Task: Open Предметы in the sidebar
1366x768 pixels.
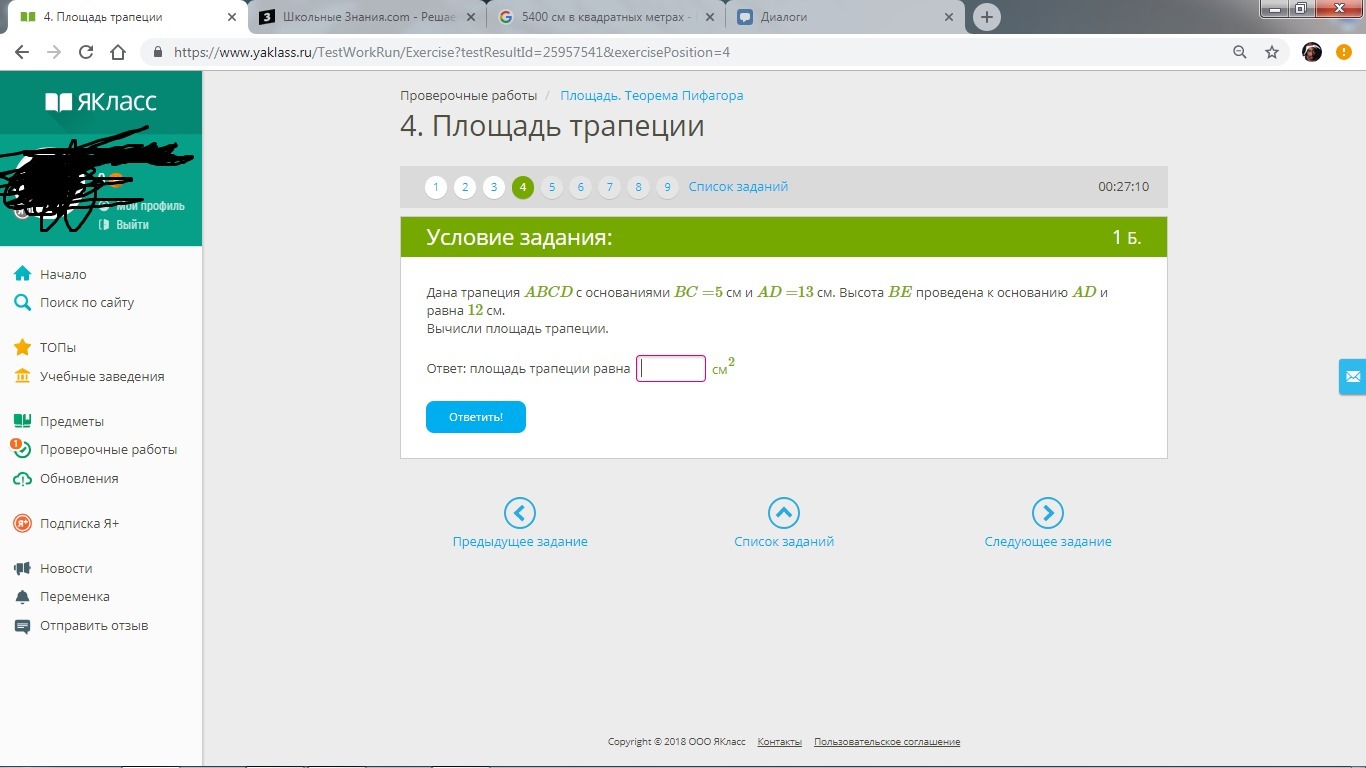Action: 72,421
